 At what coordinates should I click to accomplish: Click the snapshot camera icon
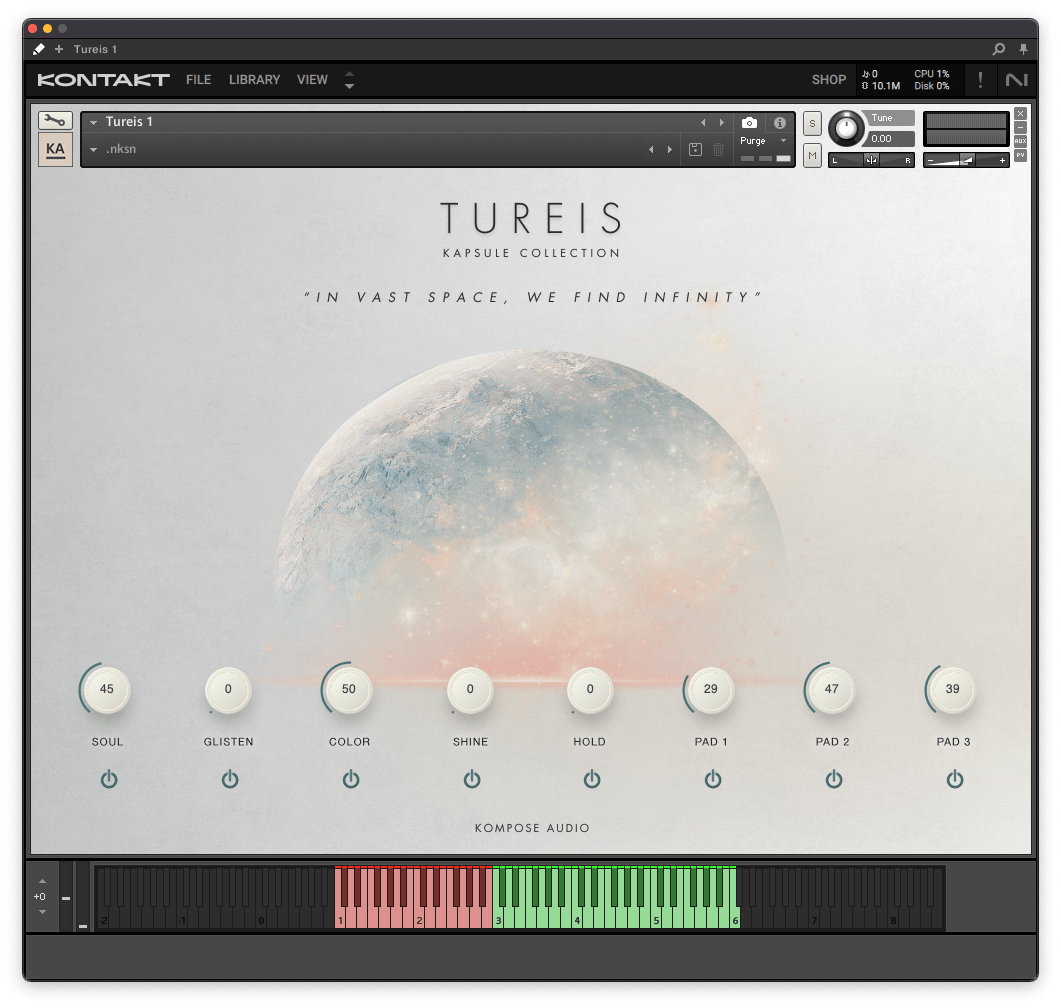pyautogui.click(x=749, y=123)
